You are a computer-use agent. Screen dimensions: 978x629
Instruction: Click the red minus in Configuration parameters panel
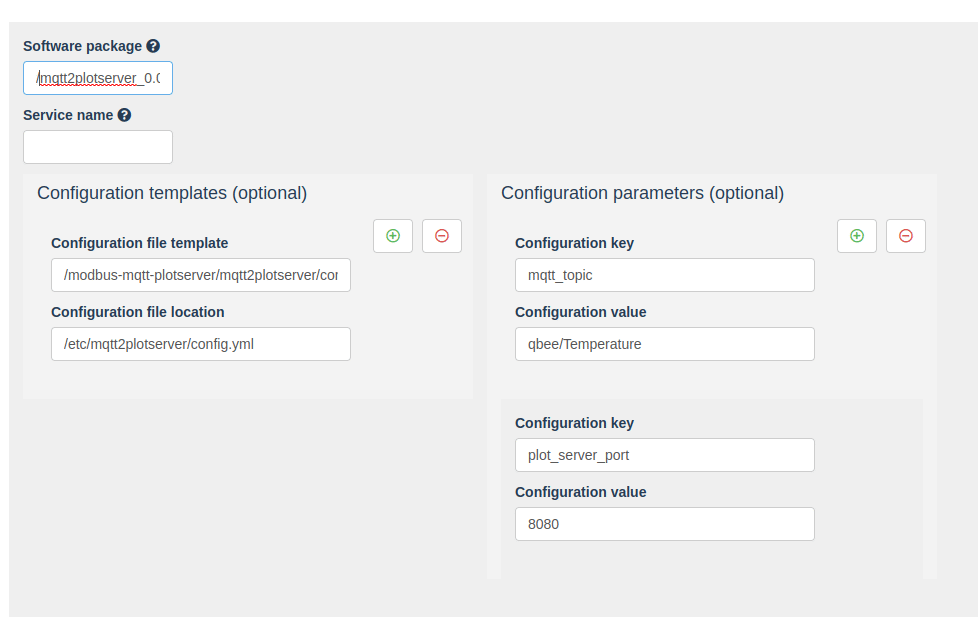click(905, 235)
